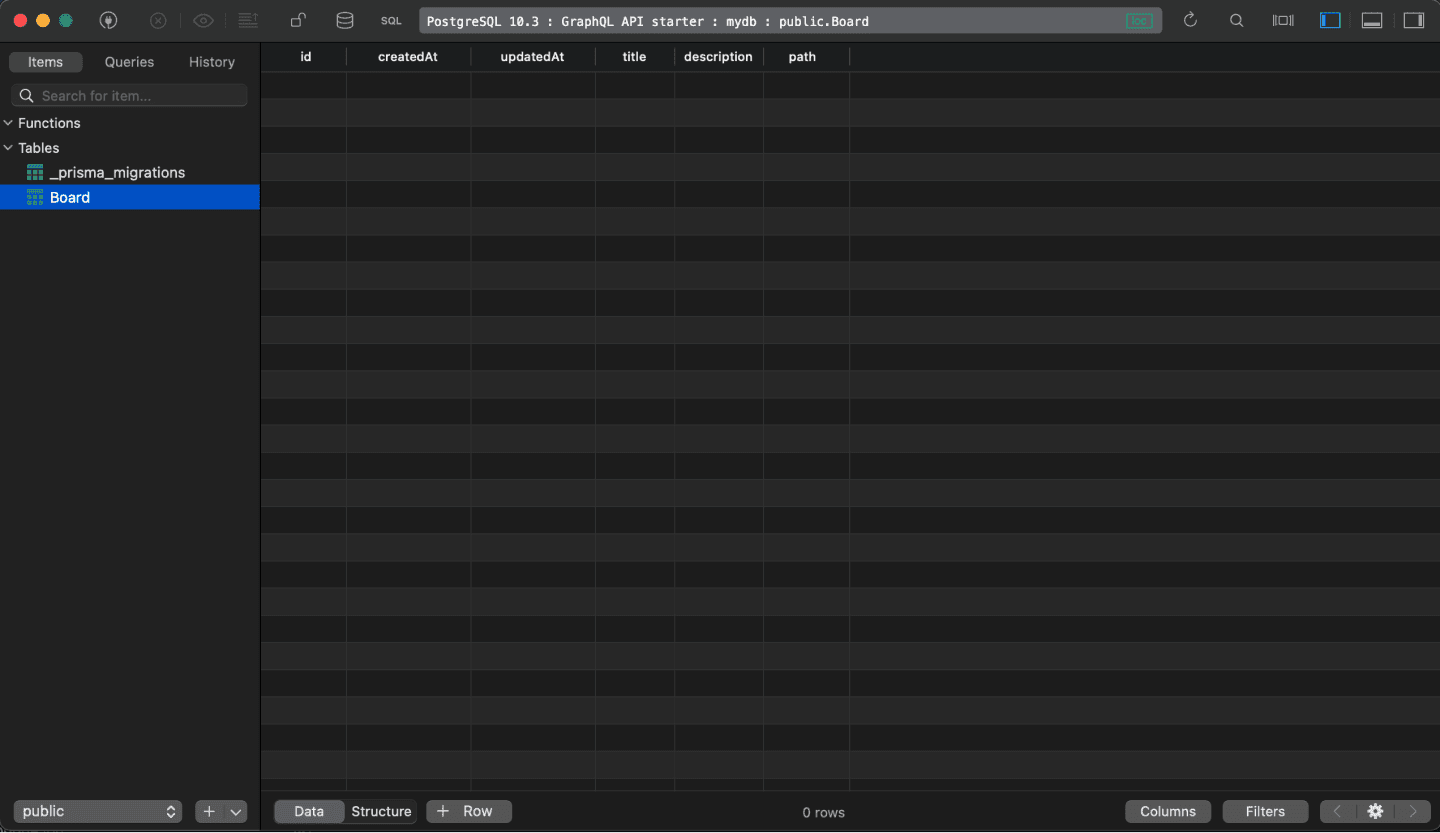The image size is (1440, 833).
Task: Switch to the Queries tab
Action: point(130,62)
